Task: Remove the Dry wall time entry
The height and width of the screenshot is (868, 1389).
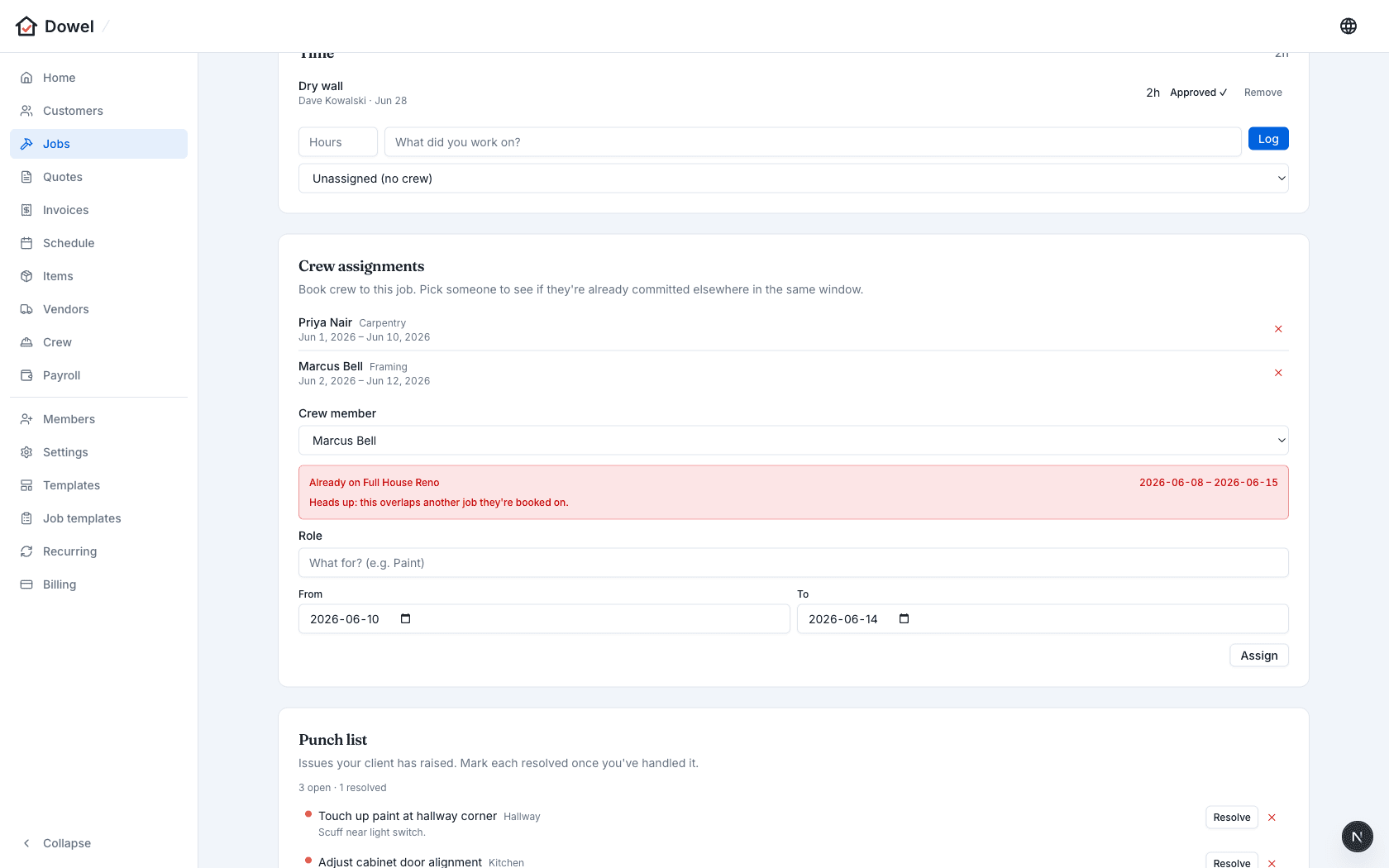Action: pyautogui.click(x=1263, y=93)
